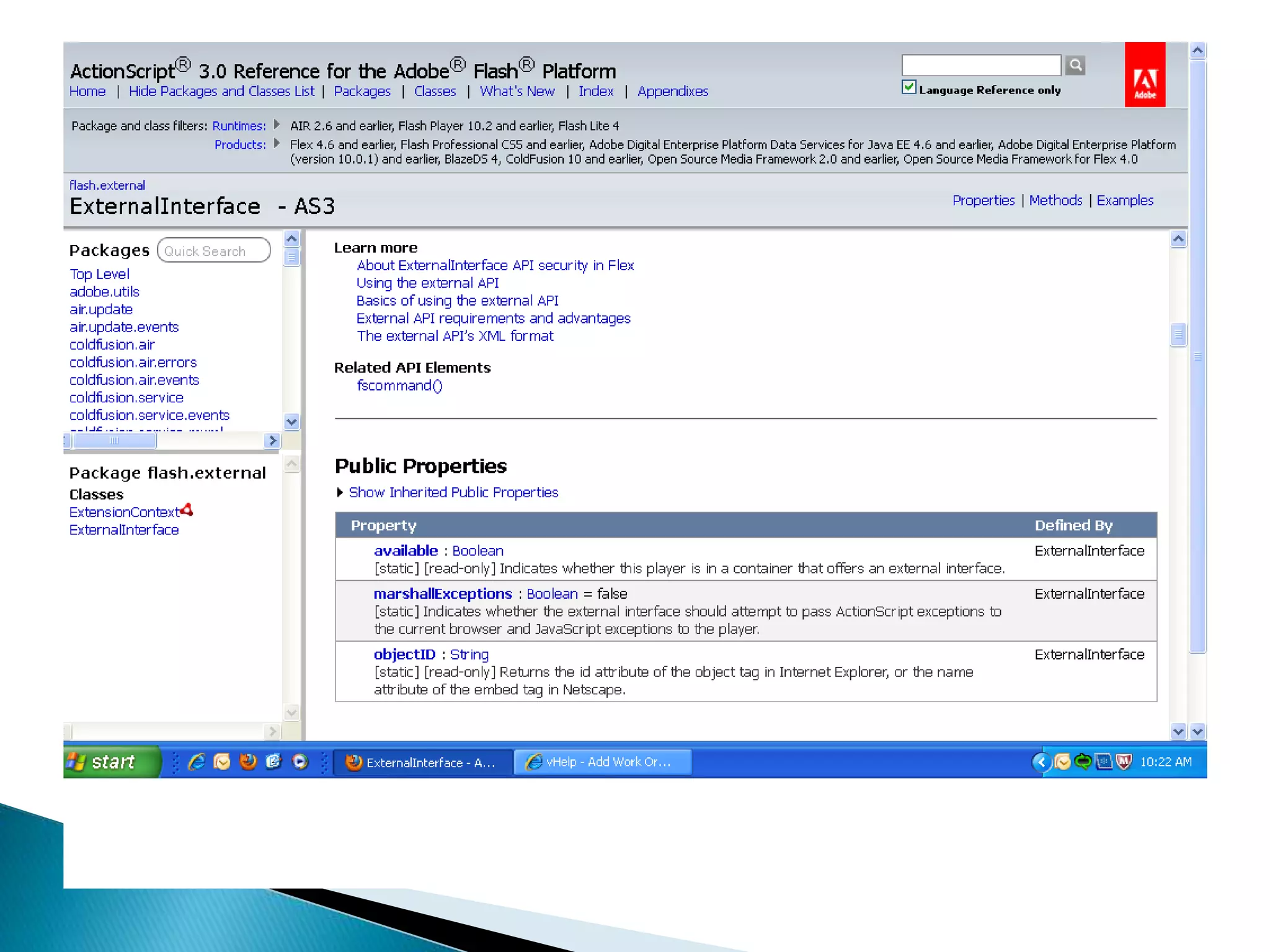1270x952 pixels.
Task: Toggle Language Reference only checkbox
Action: [x=909, y=87]
